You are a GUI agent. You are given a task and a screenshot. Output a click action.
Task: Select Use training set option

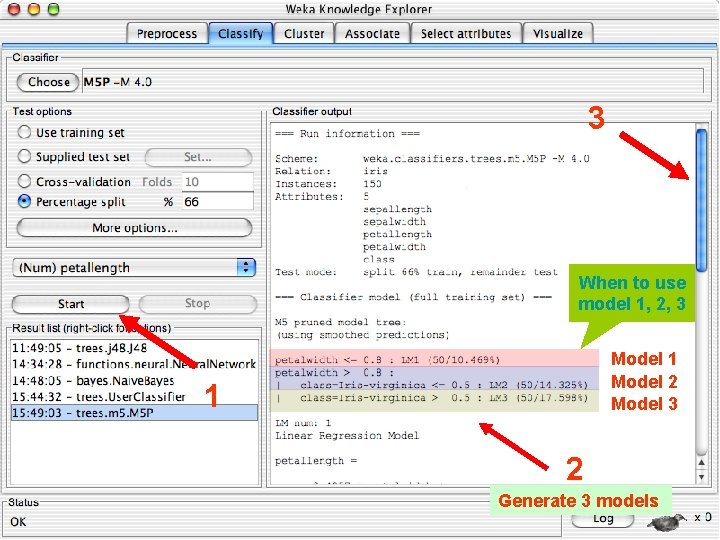pos(24,133)
